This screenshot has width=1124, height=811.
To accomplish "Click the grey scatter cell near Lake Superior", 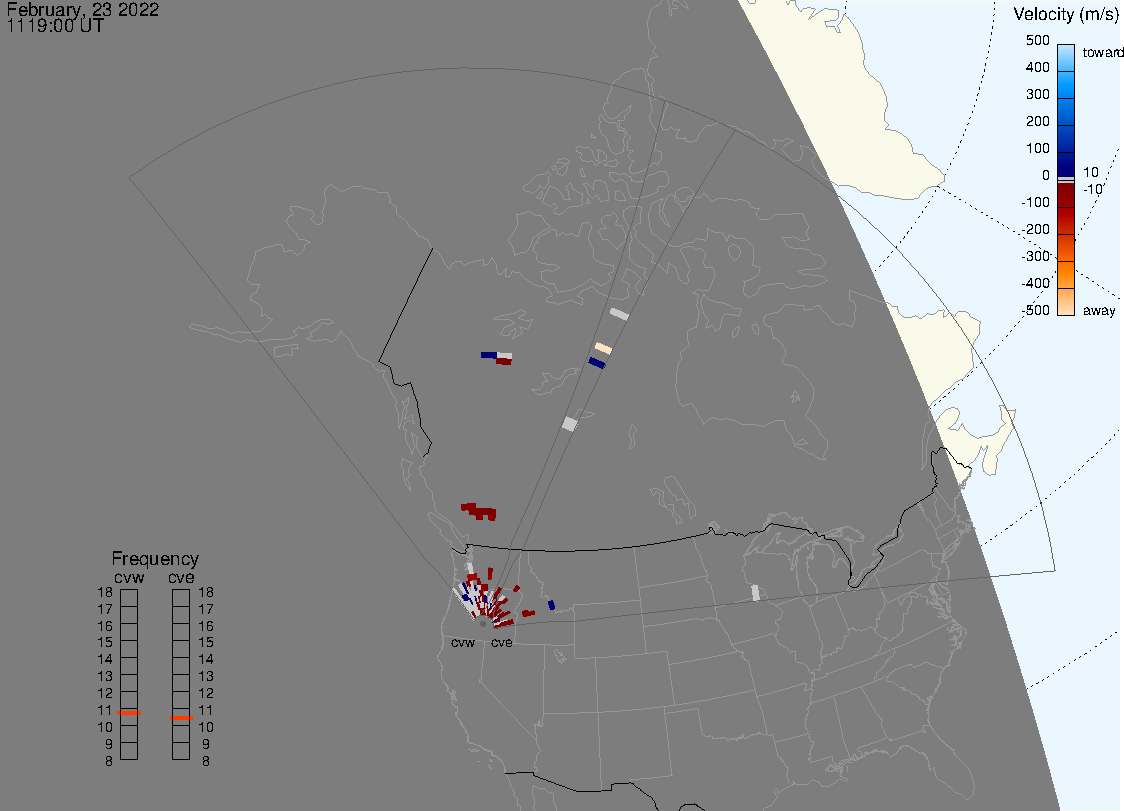I will pyautogui.click(x=755, y=593).
